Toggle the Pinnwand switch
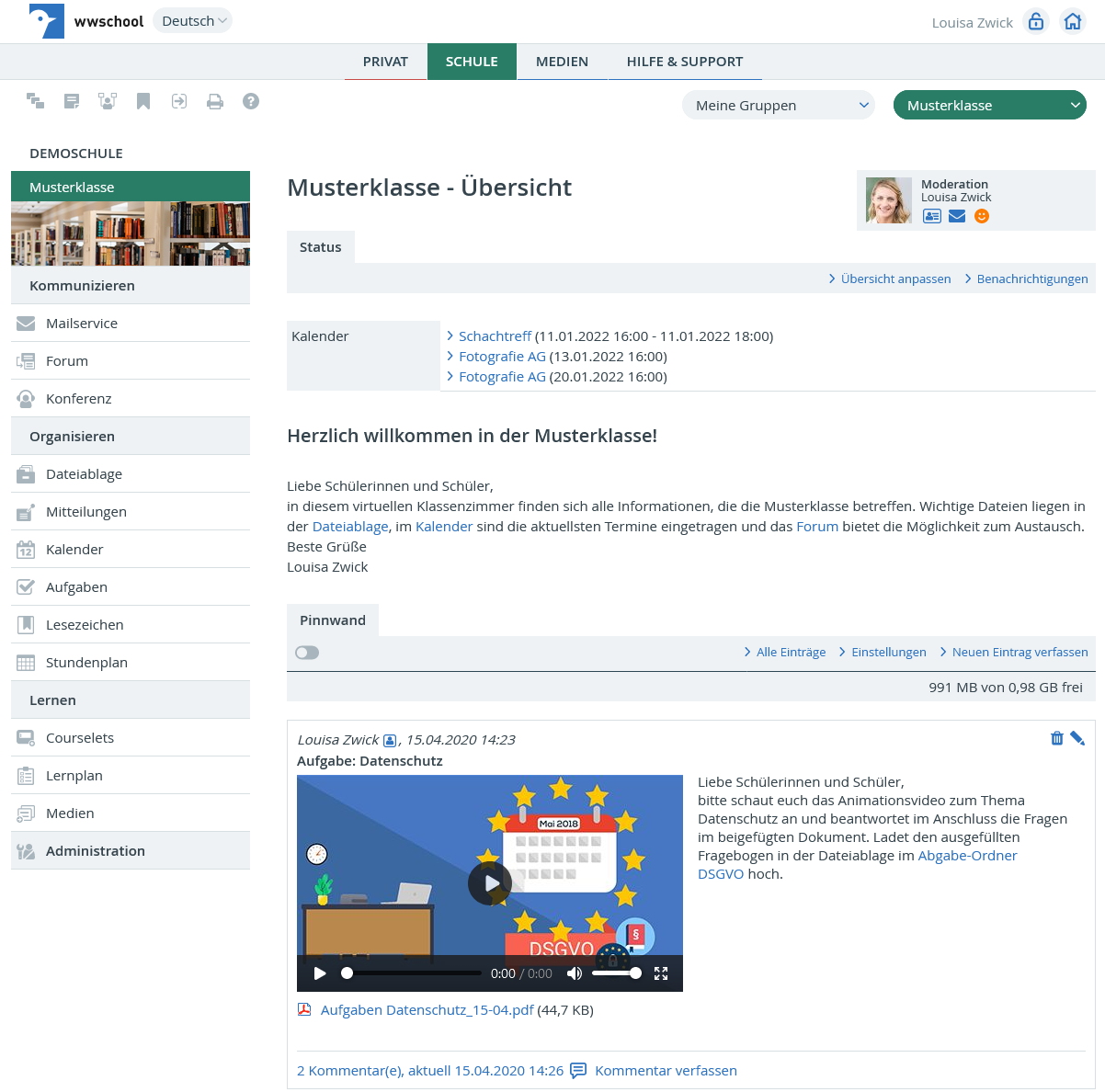The width and height of the screenshot is (1105, 1092). [307, 653]
